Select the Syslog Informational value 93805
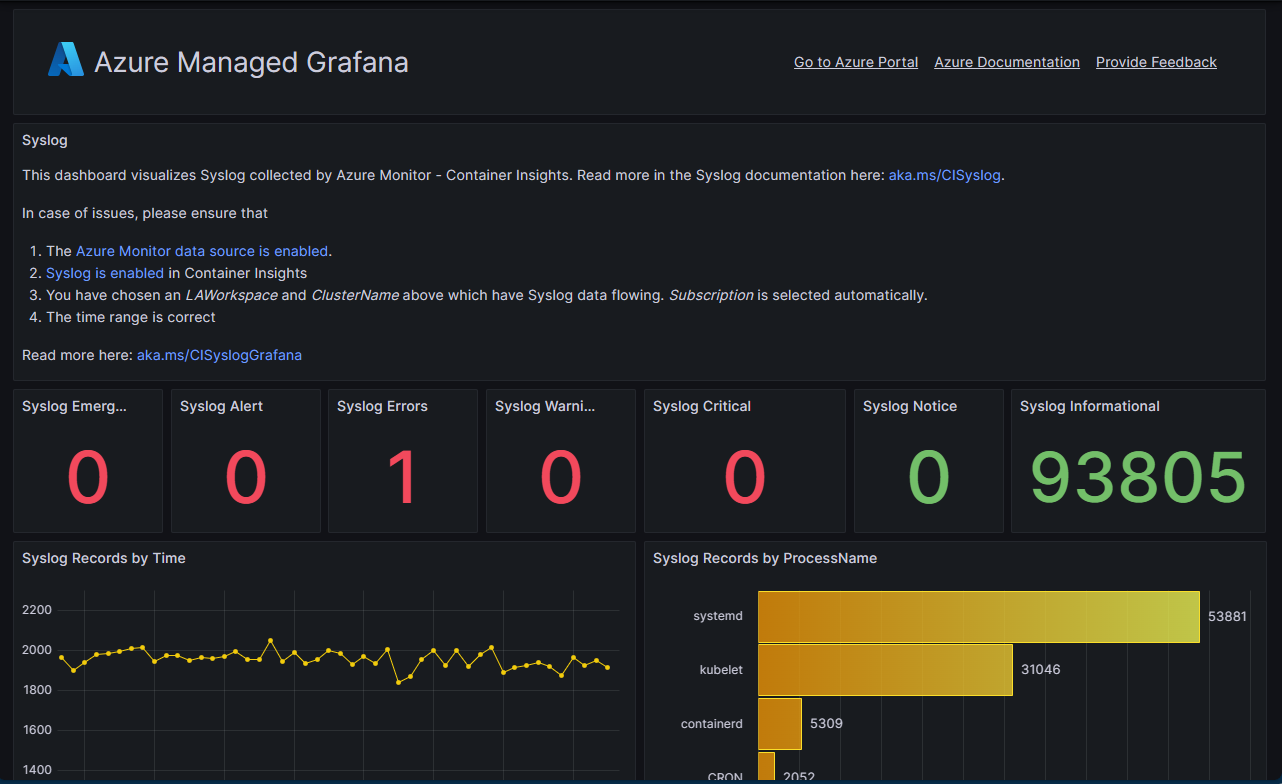 tap(1138, 478)
